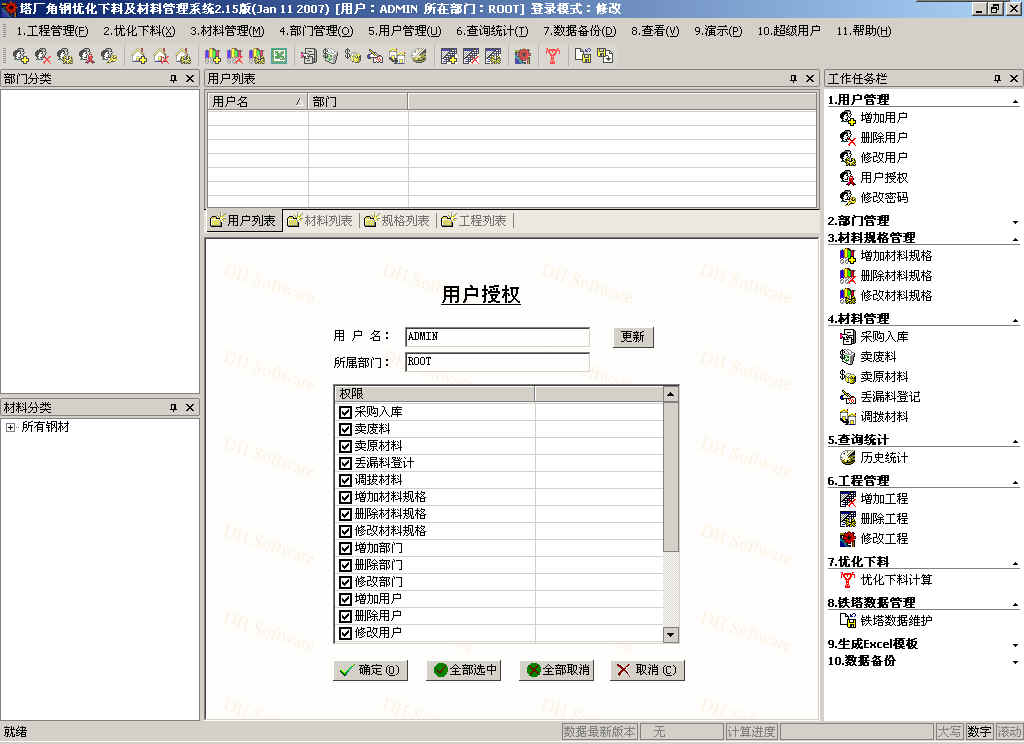Open 修改密码 from task pane
The width and height of the screenshot is (1024, 744).
coord(884,197)
